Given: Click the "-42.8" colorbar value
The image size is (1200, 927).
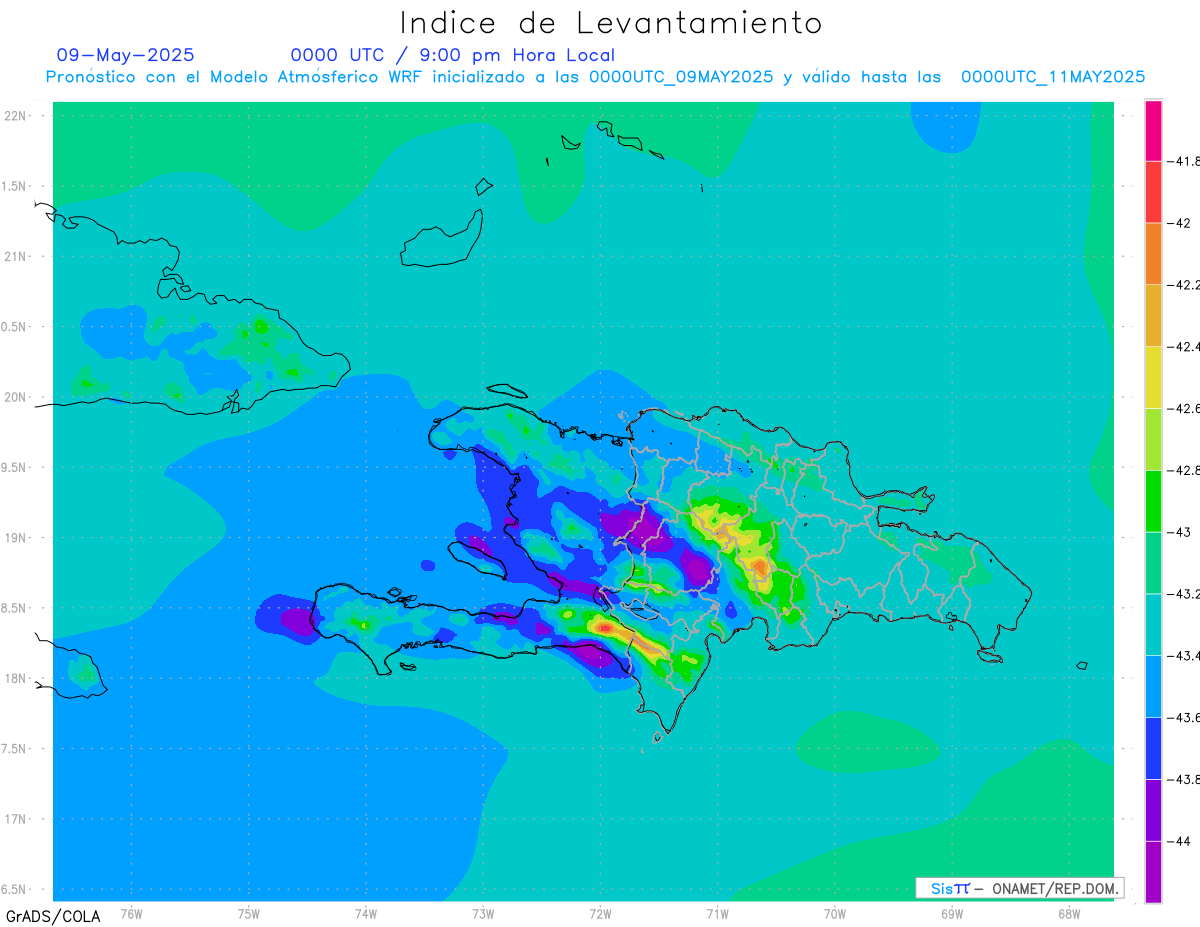Looking at the screenshot, I should pos(1184,470).
